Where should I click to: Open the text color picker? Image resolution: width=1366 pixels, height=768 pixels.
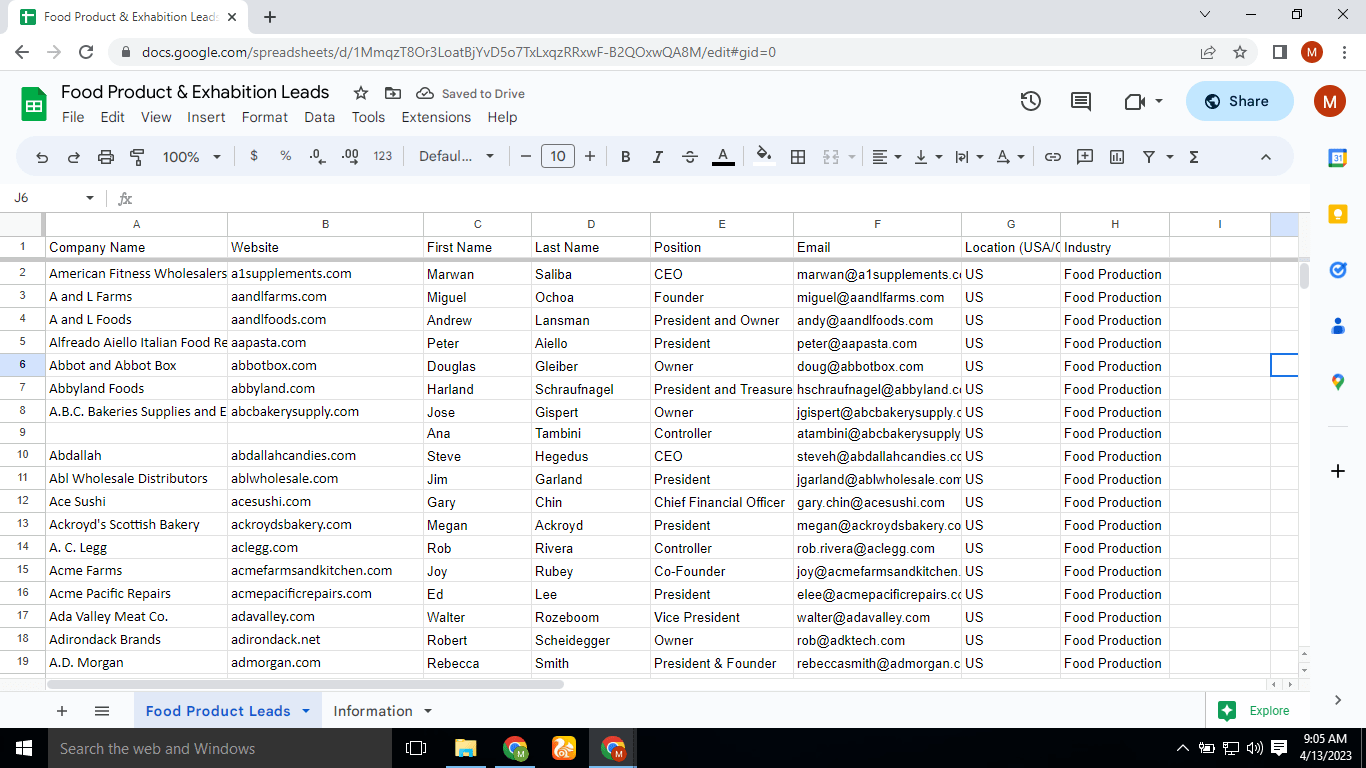(723, 157)
